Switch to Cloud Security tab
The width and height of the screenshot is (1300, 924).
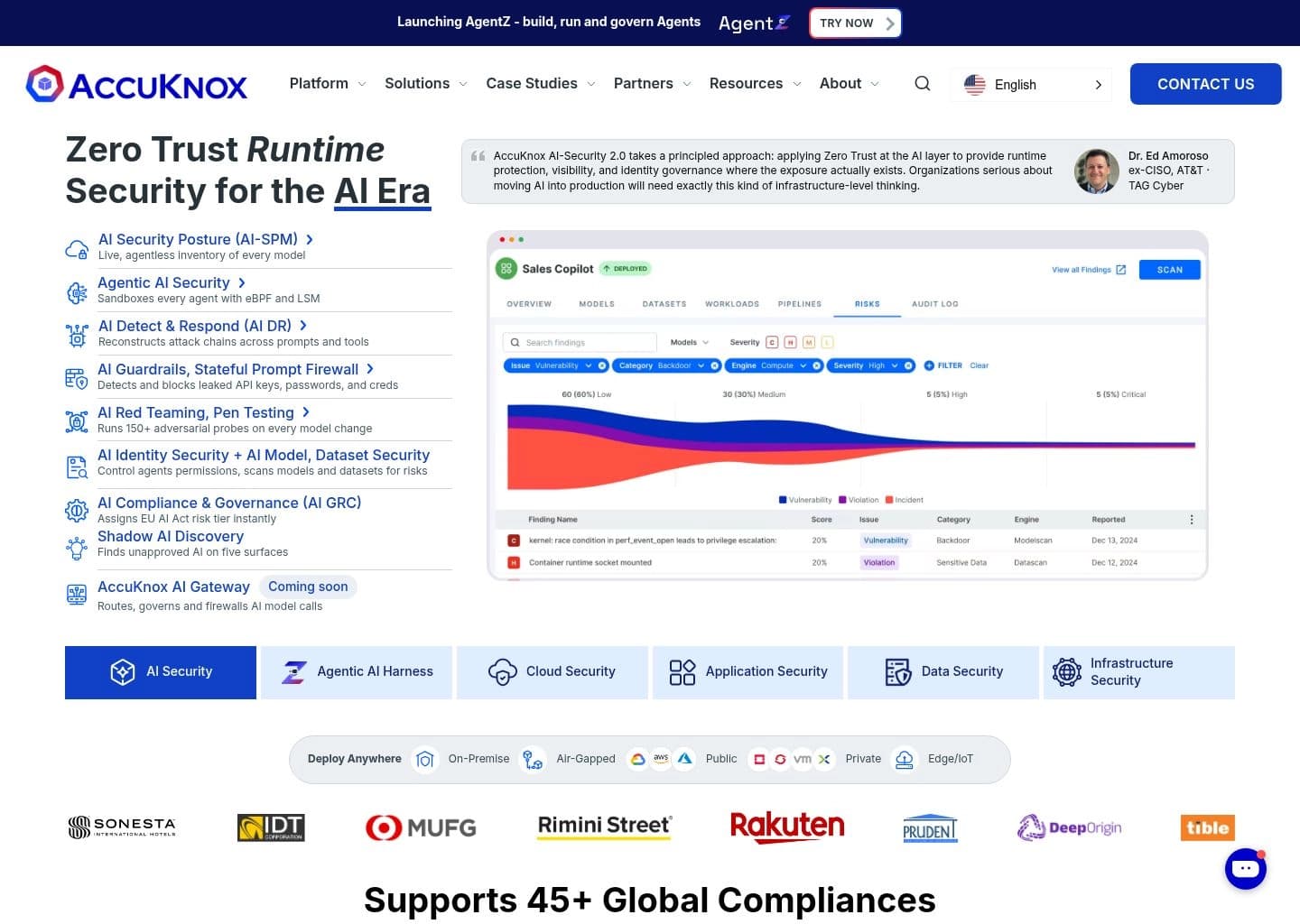pyautogui.click(x=552, y=672)
